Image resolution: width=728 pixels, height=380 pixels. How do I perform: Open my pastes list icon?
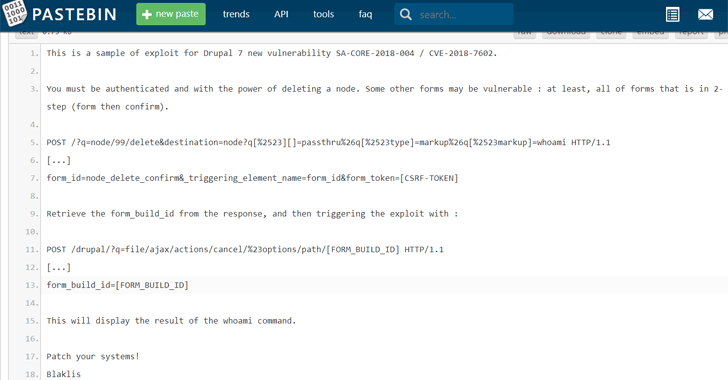tap(672, 14)
